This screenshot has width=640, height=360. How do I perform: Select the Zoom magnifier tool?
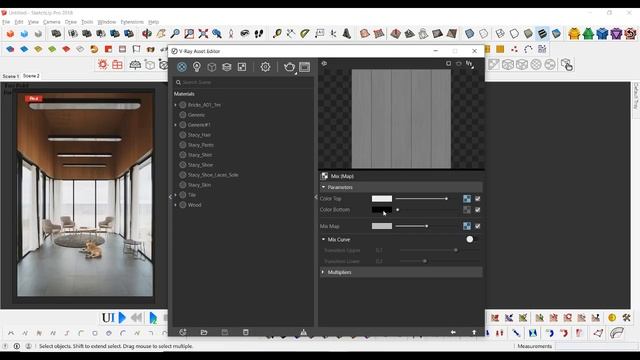point(175,33)
